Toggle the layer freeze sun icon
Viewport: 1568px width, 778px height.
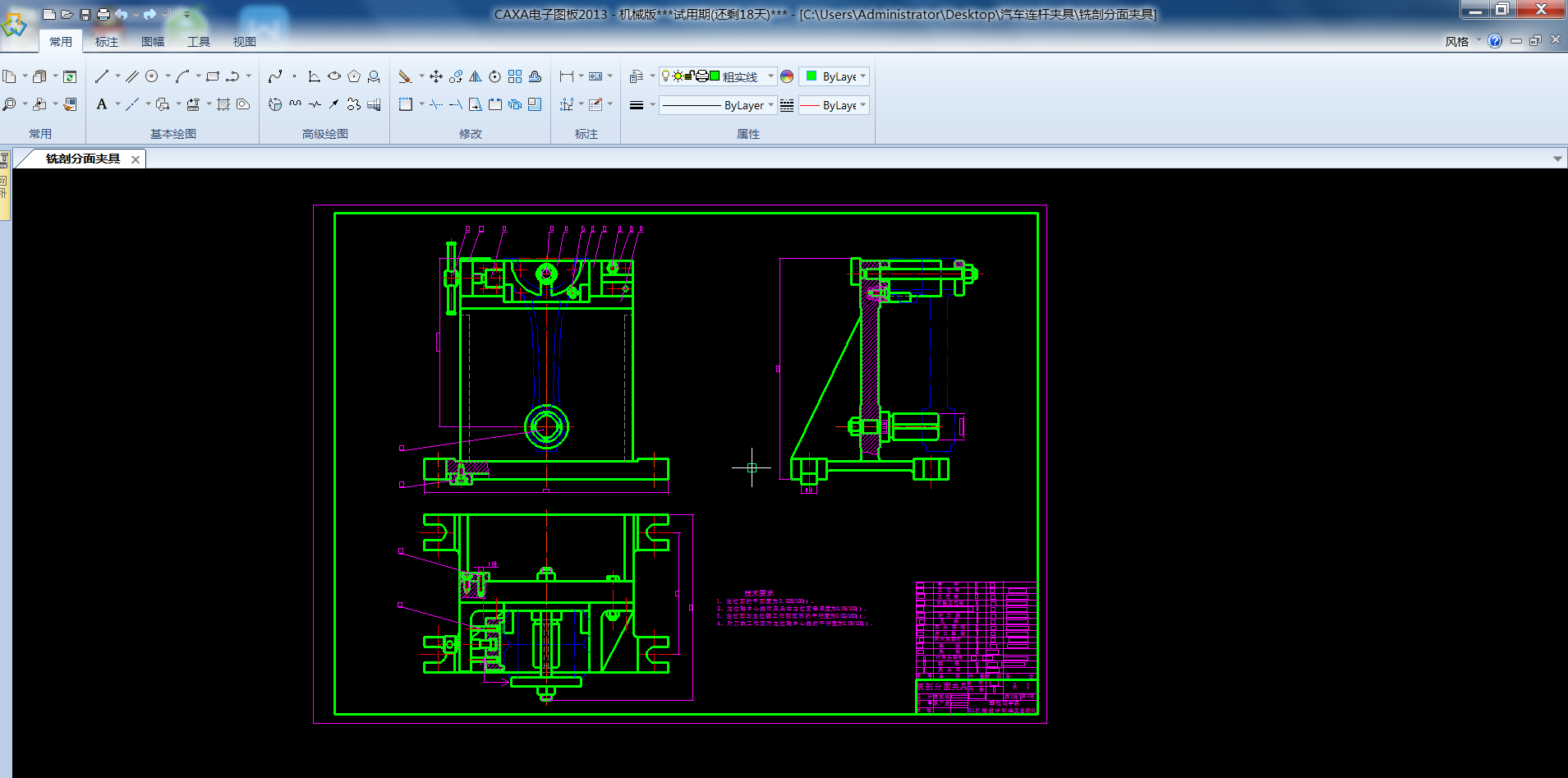[x=678, y=76]
